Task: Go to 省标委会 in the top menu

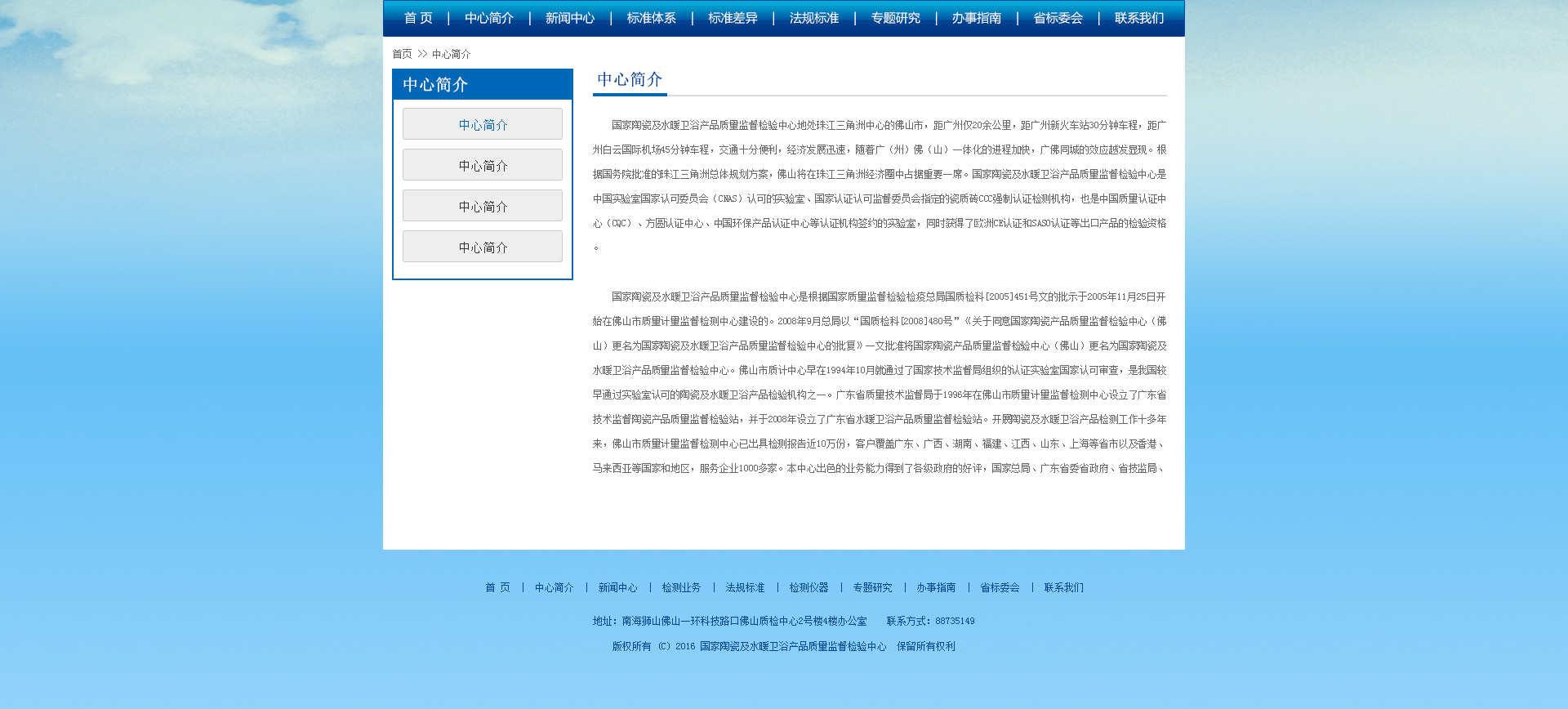Action: coord(1058,18)
